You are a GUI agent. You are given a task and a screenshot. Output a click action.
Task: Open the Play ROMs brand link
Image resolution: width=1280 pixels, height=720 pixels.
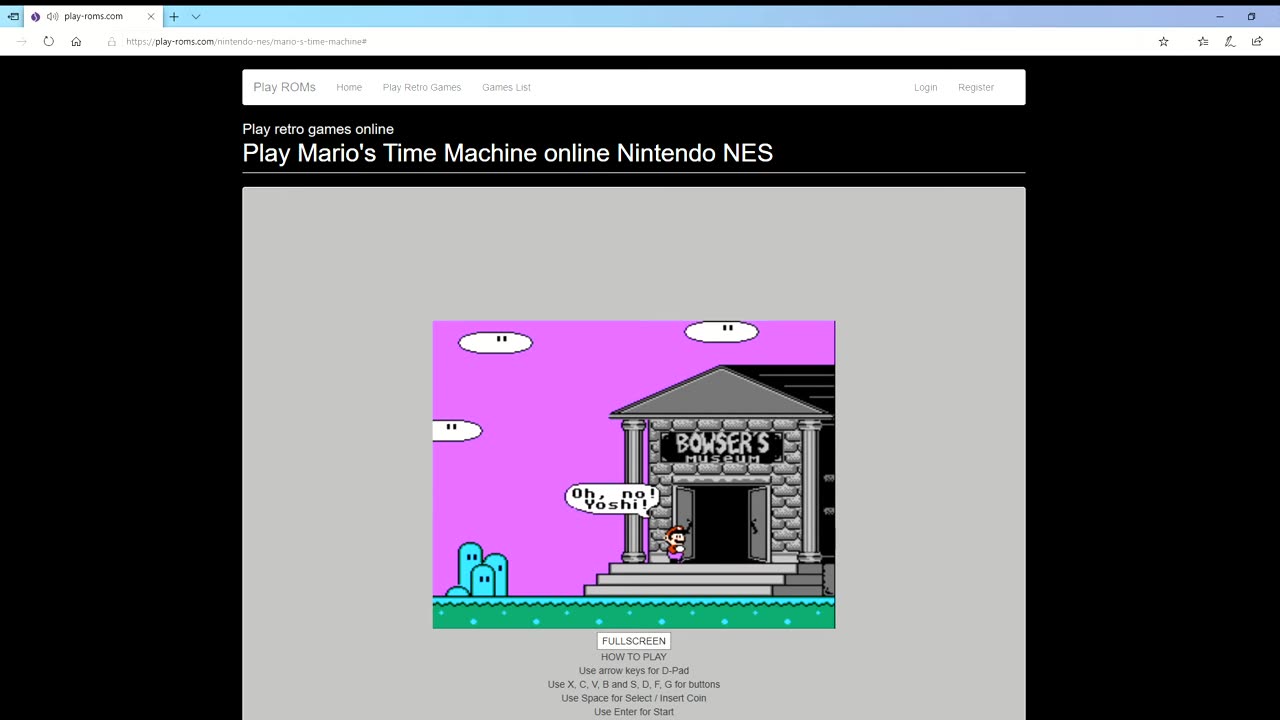tap(284, 87)
